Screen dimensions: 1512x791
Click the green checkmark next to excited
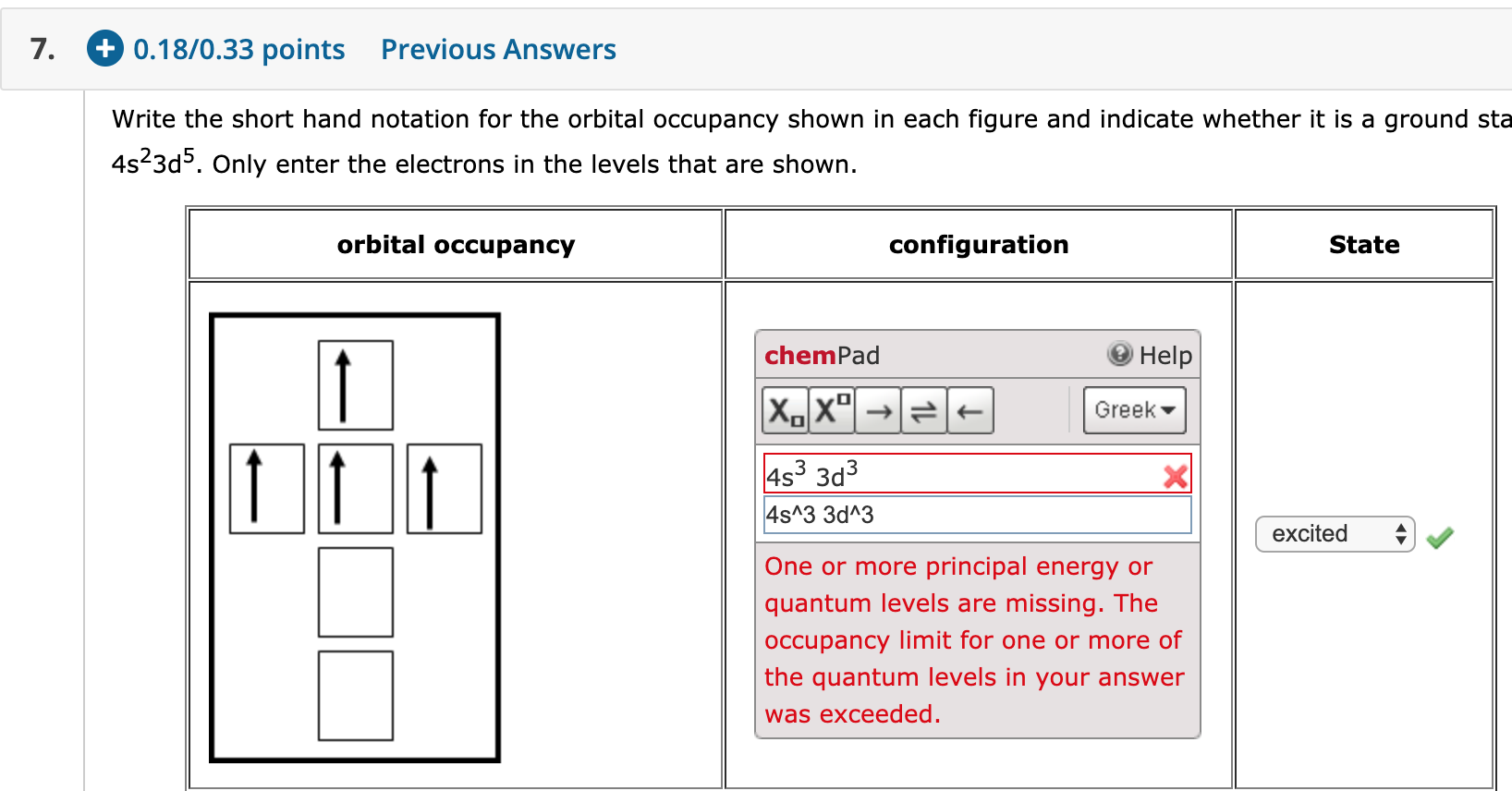pos(1439,536)
